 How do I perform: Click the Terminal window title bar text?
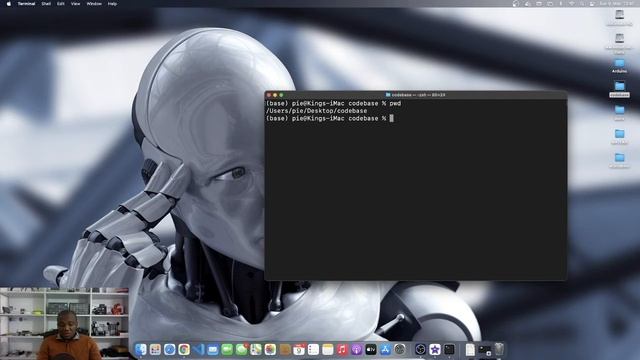[418, 95]
